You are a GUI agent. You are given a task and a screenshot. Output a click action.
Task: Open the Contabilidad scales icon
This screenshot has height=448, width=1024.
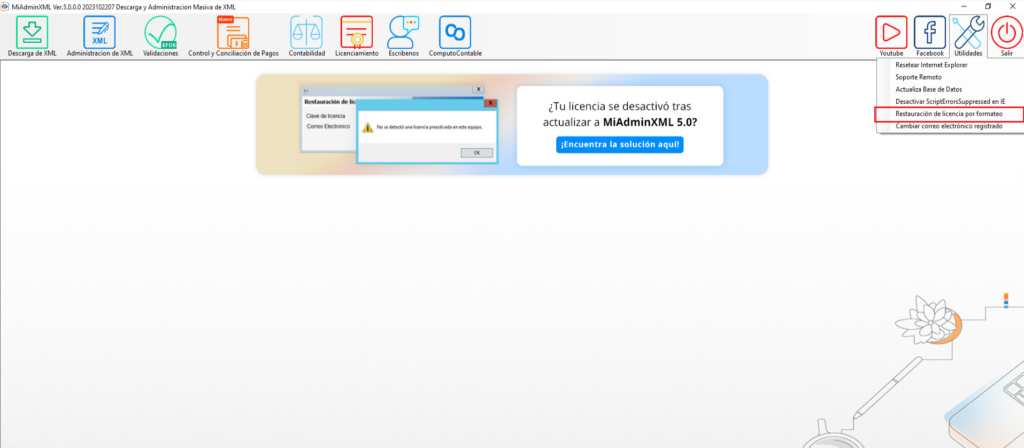(306, 36)
